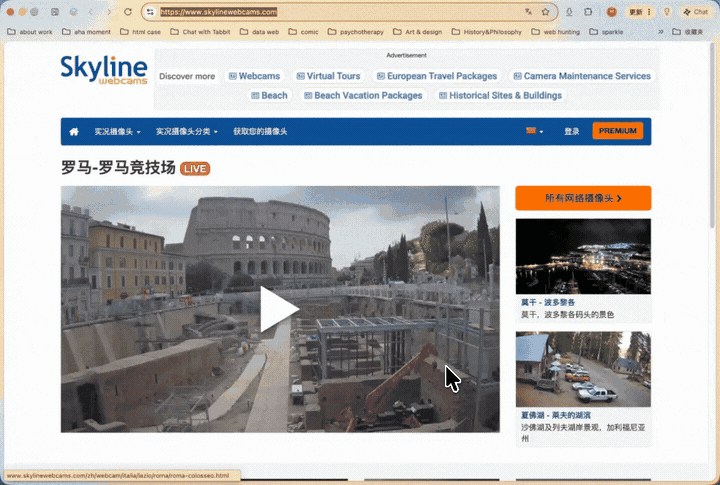
Task: Go back using the browser back arrow
Action: [91, 12]
